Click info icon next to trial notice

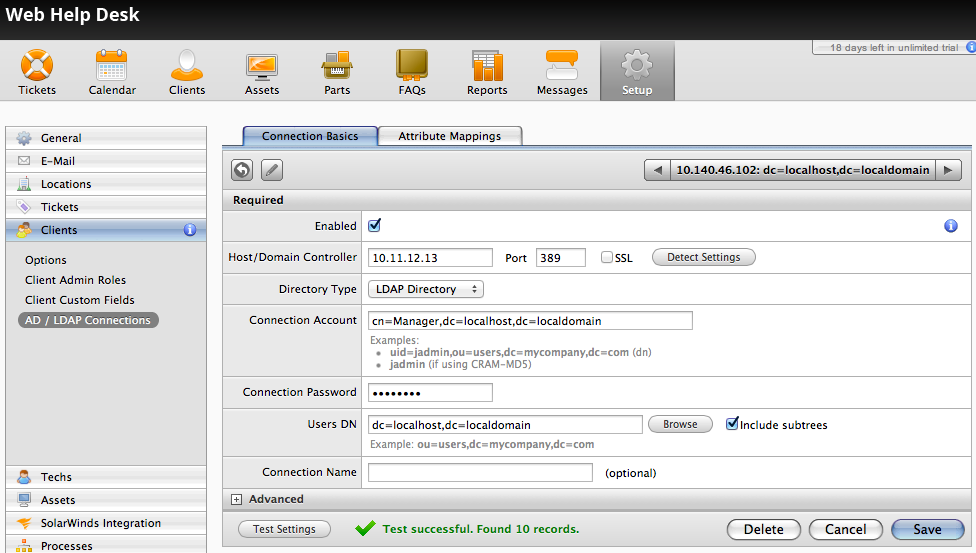coord(970,47)
